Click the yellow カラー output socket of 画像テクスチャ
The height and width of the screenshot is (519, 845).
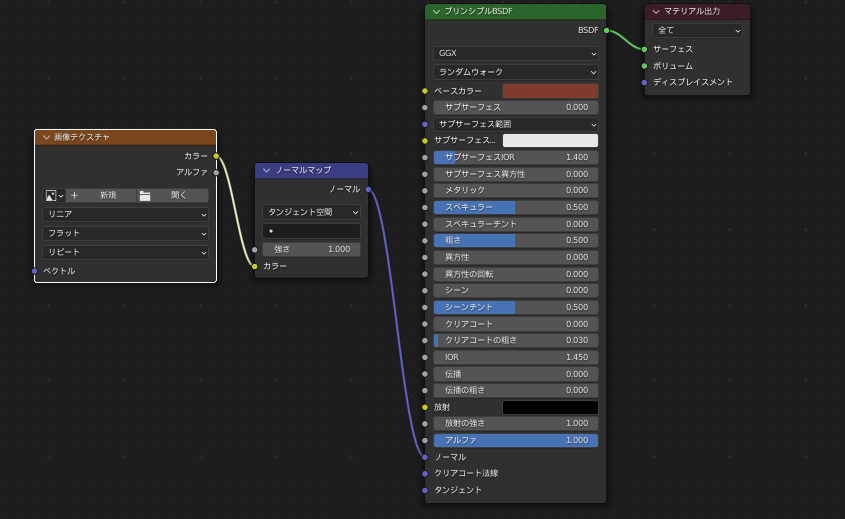(x=216, y=156)
